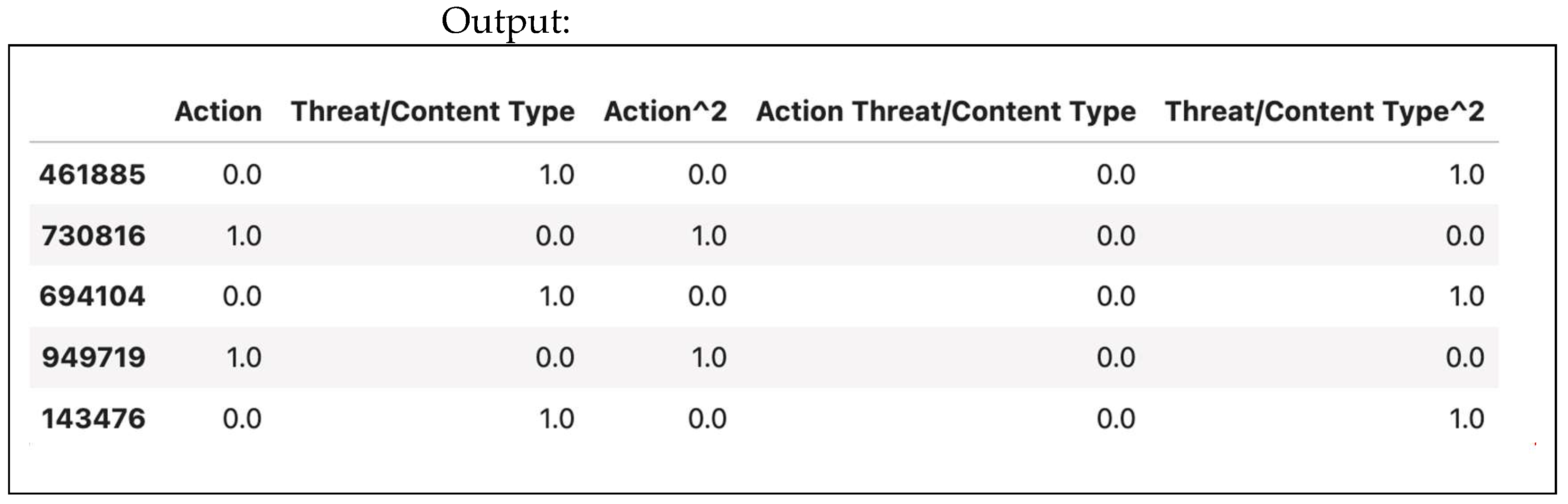
Task: Click Action value in row 461885
Action: pos(242,175)
